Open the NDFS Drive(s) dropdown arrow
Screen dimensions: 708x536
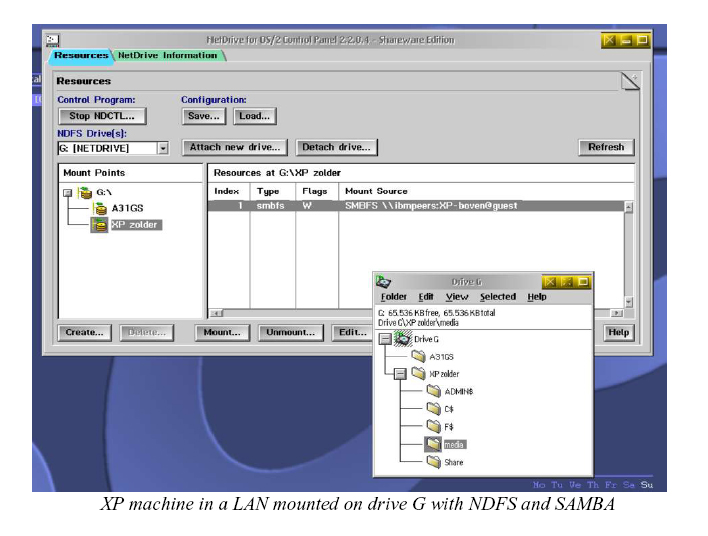(x=163, y=148)
